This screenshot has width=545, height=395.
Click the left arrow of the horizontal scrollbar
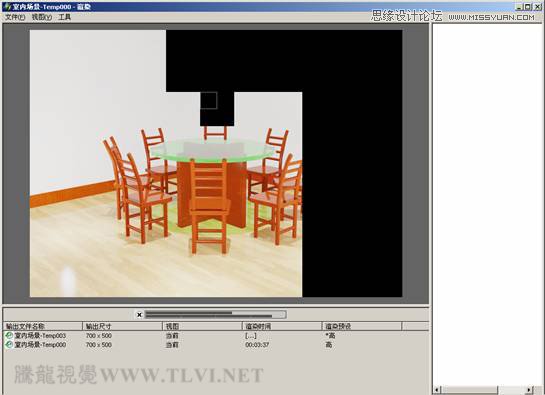tap(437, 390)
